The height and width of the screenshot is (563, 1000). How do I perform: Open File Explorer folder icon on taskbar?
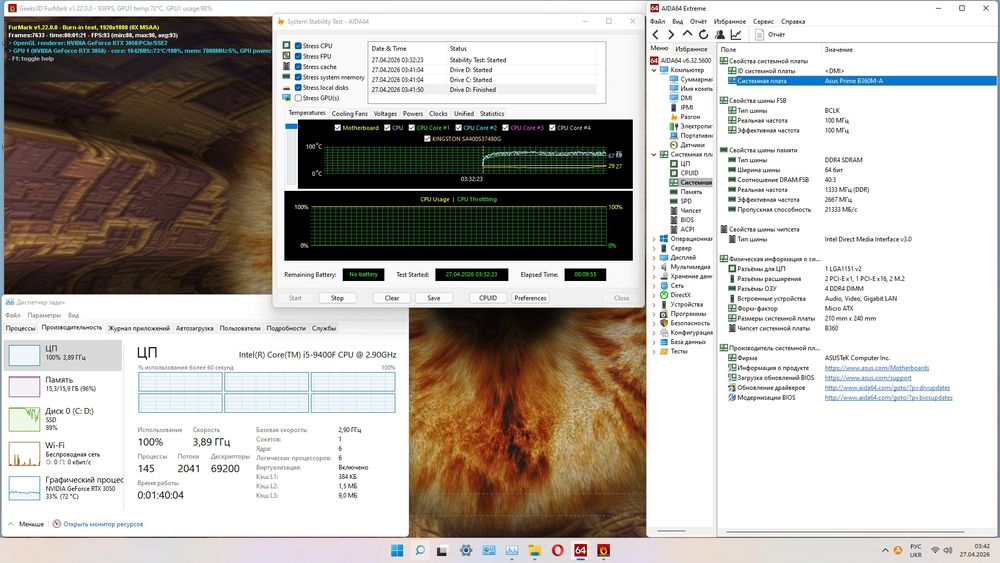pyautogui.click(x=534, y=550)
